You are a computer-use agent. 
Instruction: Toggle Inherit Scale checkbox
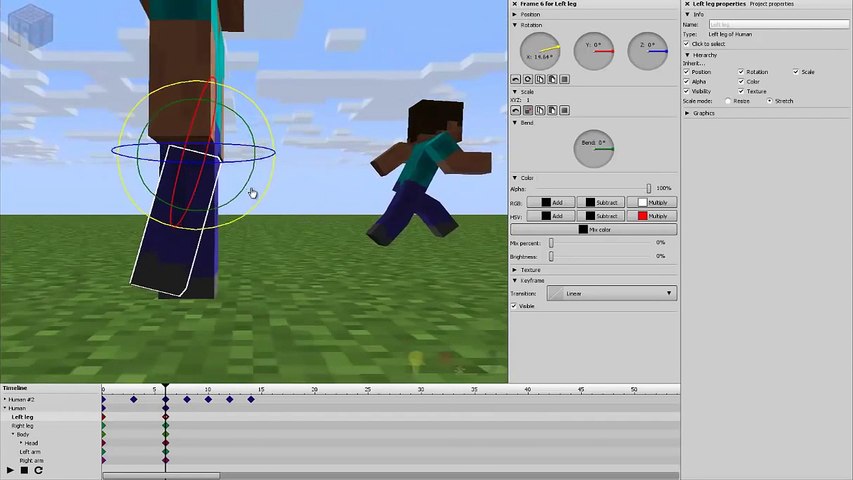coord(796,72)
